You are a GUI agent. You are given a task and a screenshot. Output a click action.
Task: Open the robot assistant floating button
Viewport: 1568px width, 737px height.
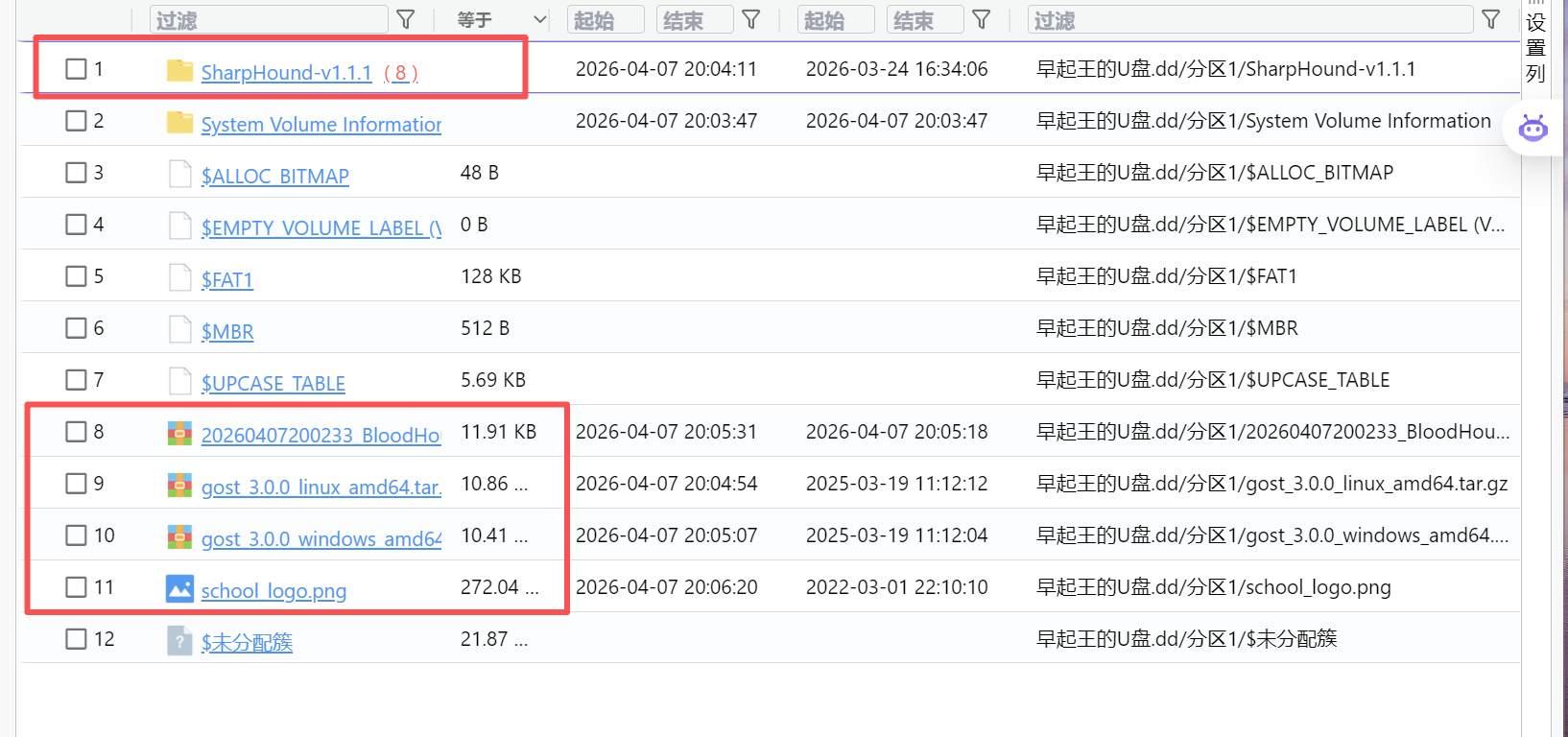[1533, 128]
